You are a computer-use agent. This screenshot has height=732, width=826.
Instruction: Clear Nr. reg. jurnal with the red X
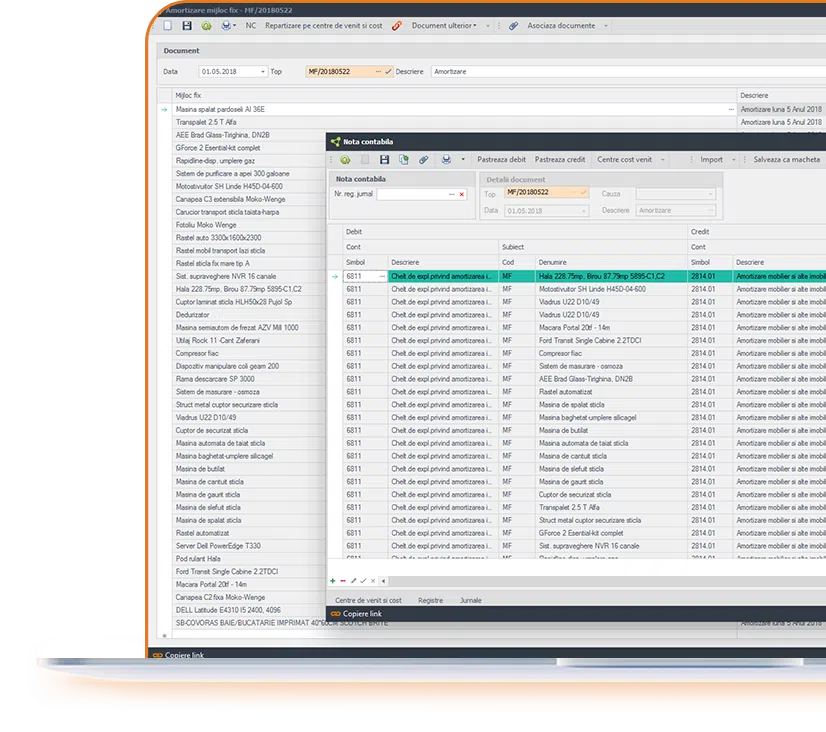click(x=460, y=194)
